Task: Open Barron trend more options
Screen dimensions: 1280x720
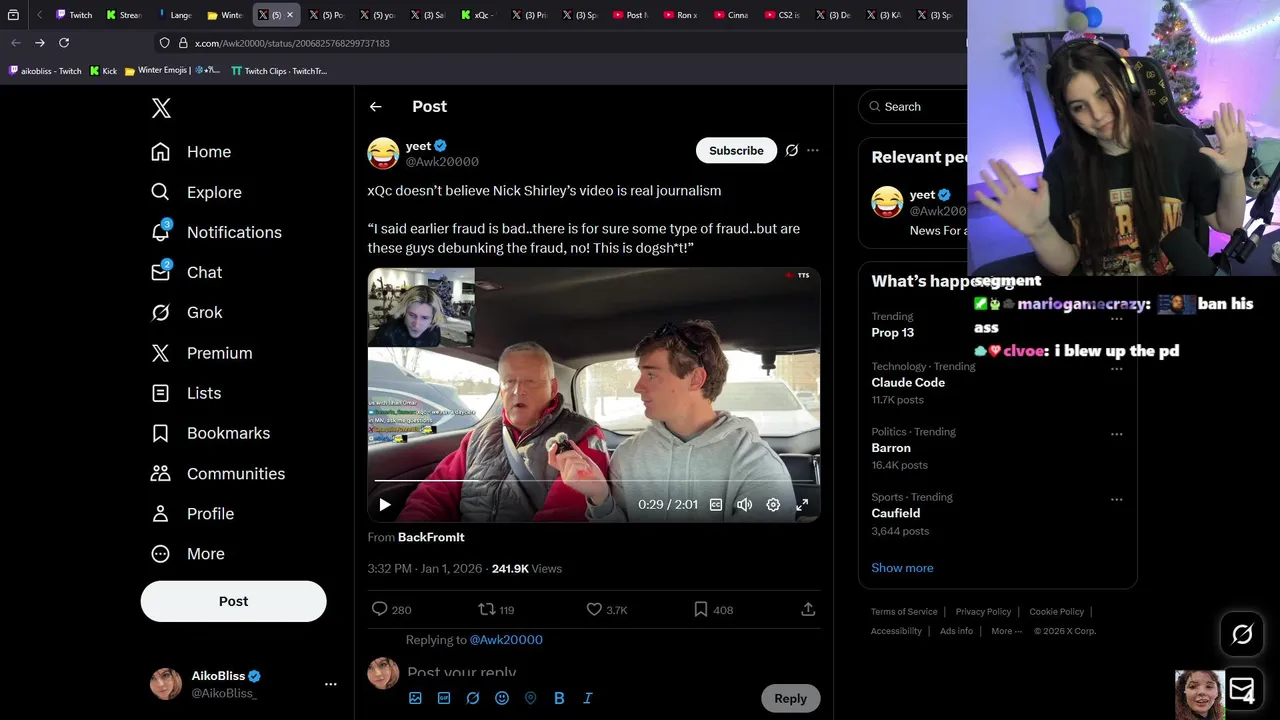Action: point(1117,434)
